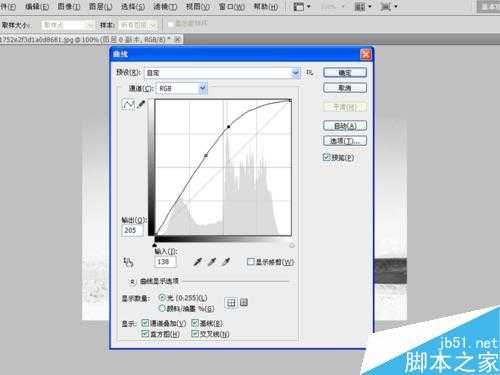The width and height of the screenshot is (500, 375).
Task: Open the 通道(C) RGB channel dropdown
Action: pos(182,88)
